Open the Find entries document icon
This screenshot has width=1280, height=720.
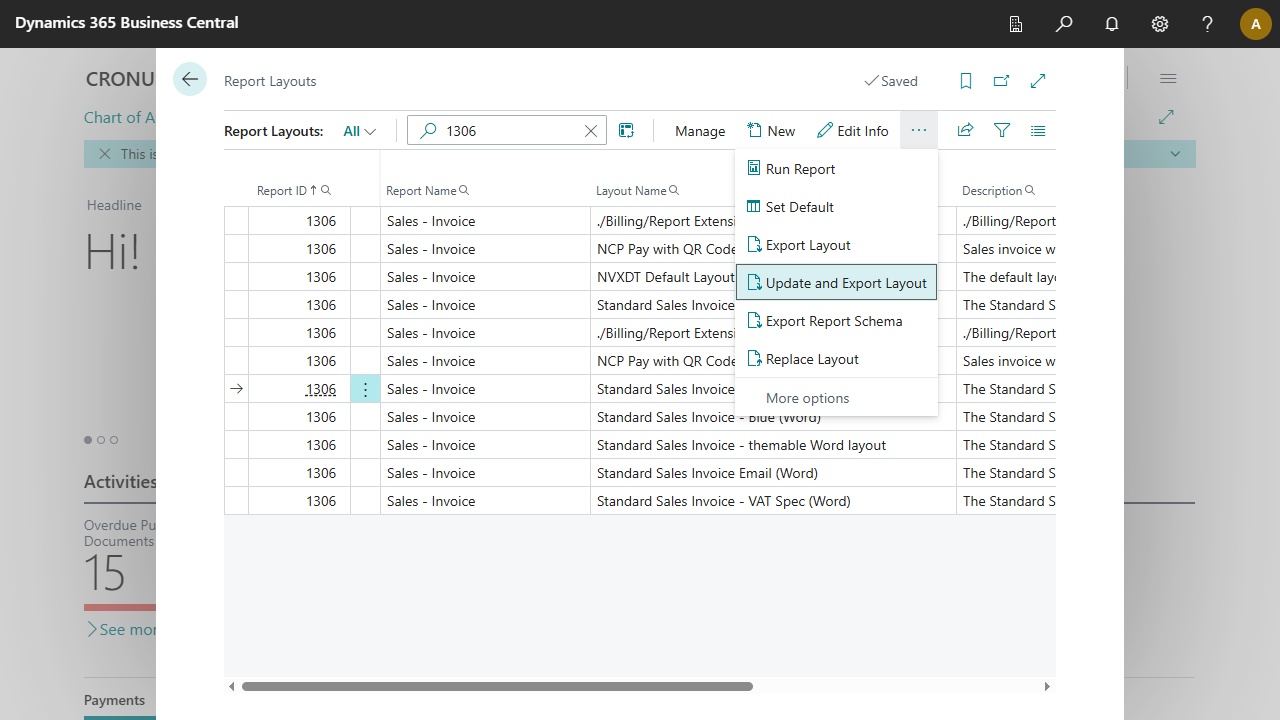[1016, 24]
